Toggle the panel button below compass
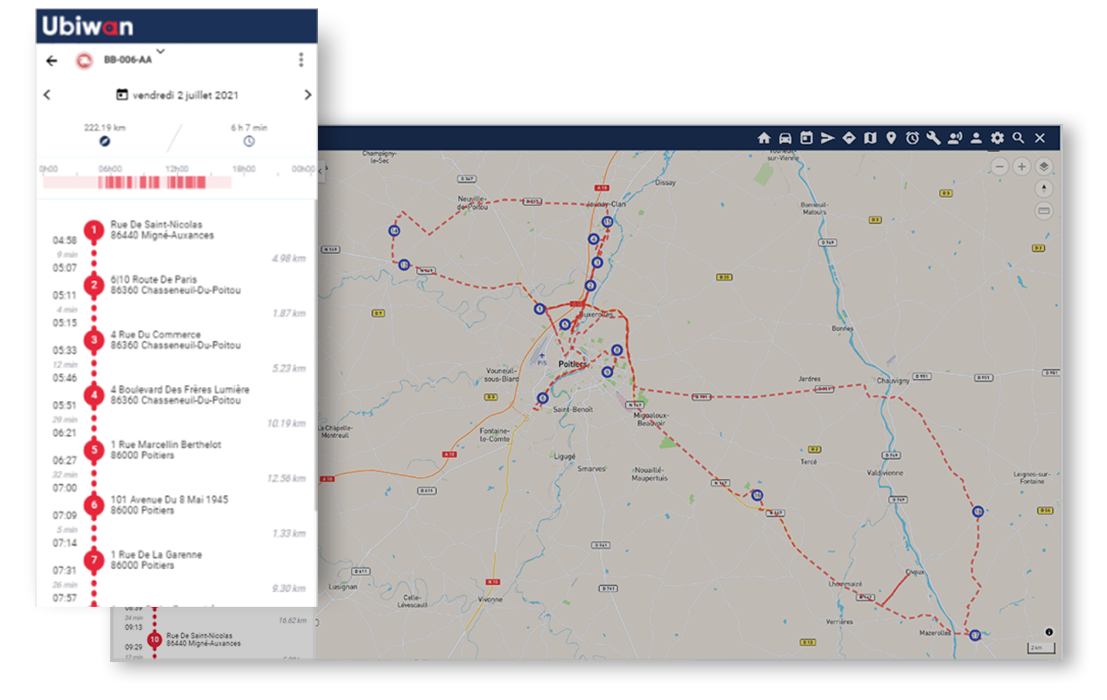The height and width of the screenshot is (700, 1107). 1043,210
